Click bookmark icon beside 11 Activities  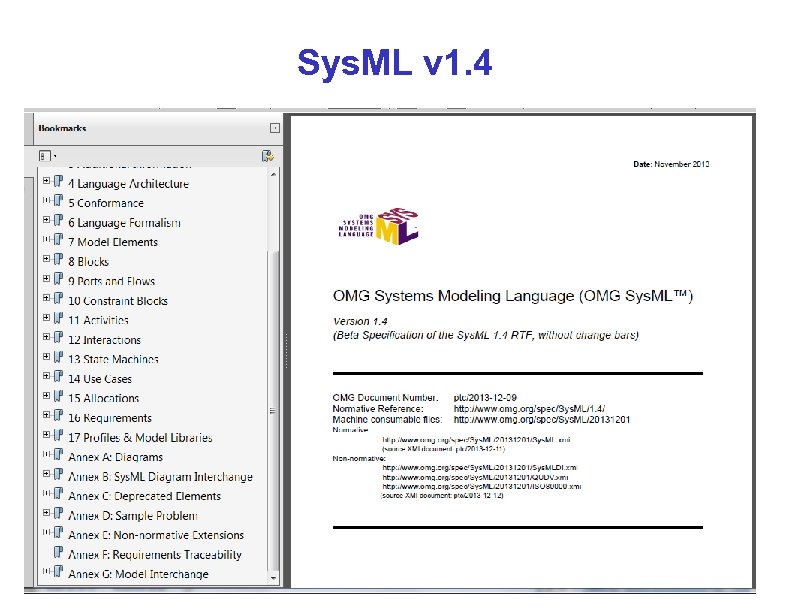(x=59, y=318)
